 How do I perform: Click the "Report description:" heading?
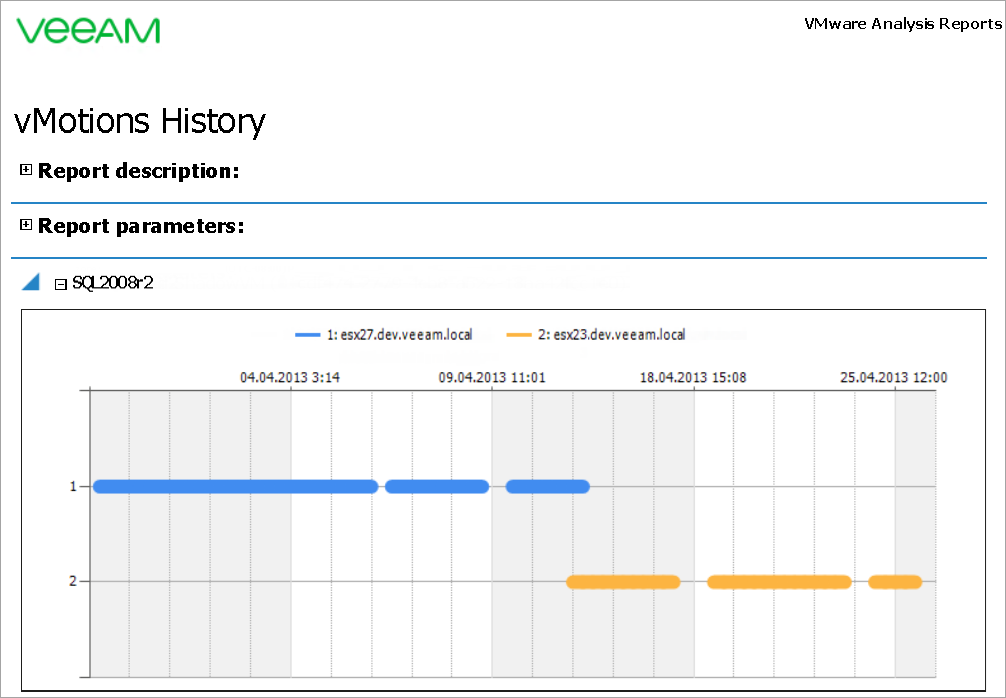(139, 171)
